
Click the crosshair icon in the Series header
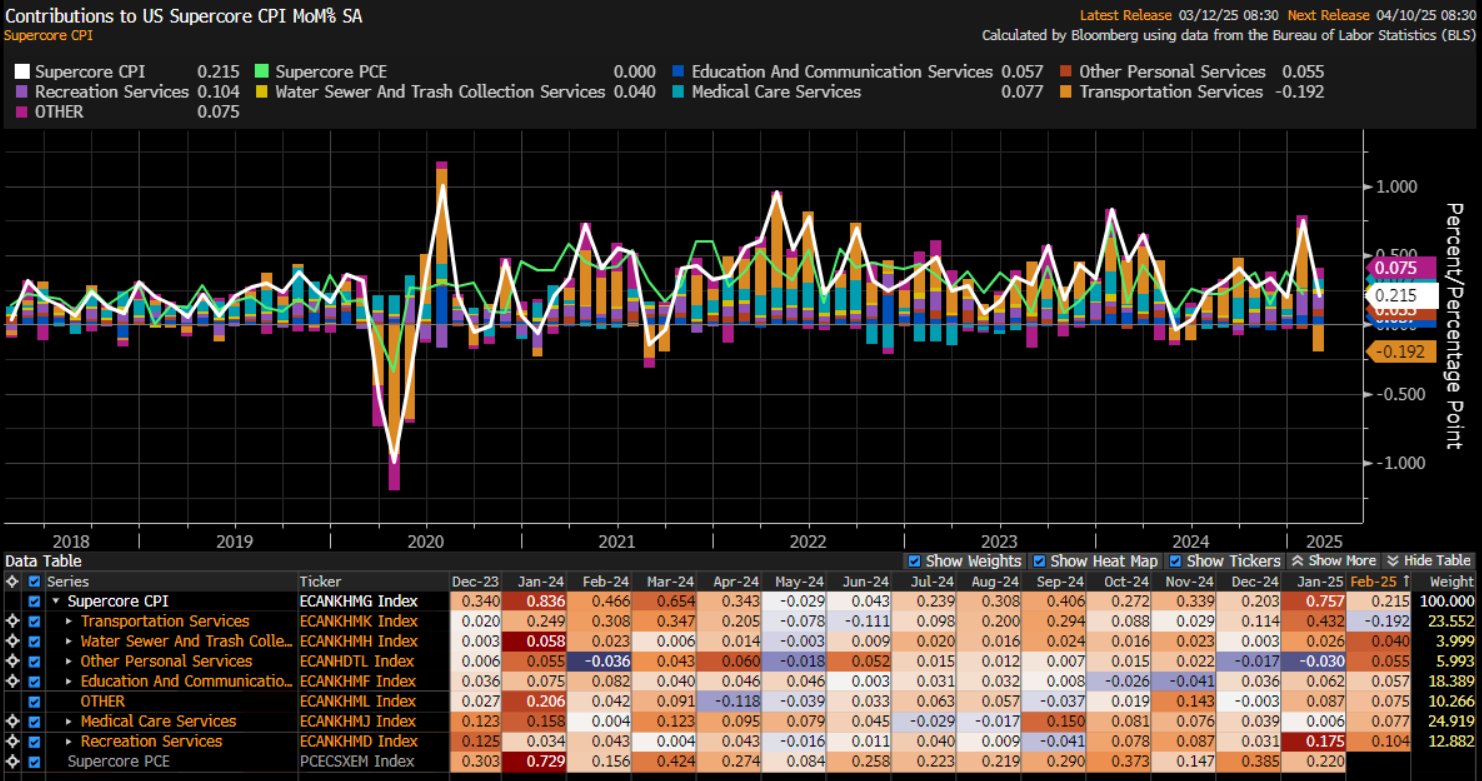[x=12, y=581]
